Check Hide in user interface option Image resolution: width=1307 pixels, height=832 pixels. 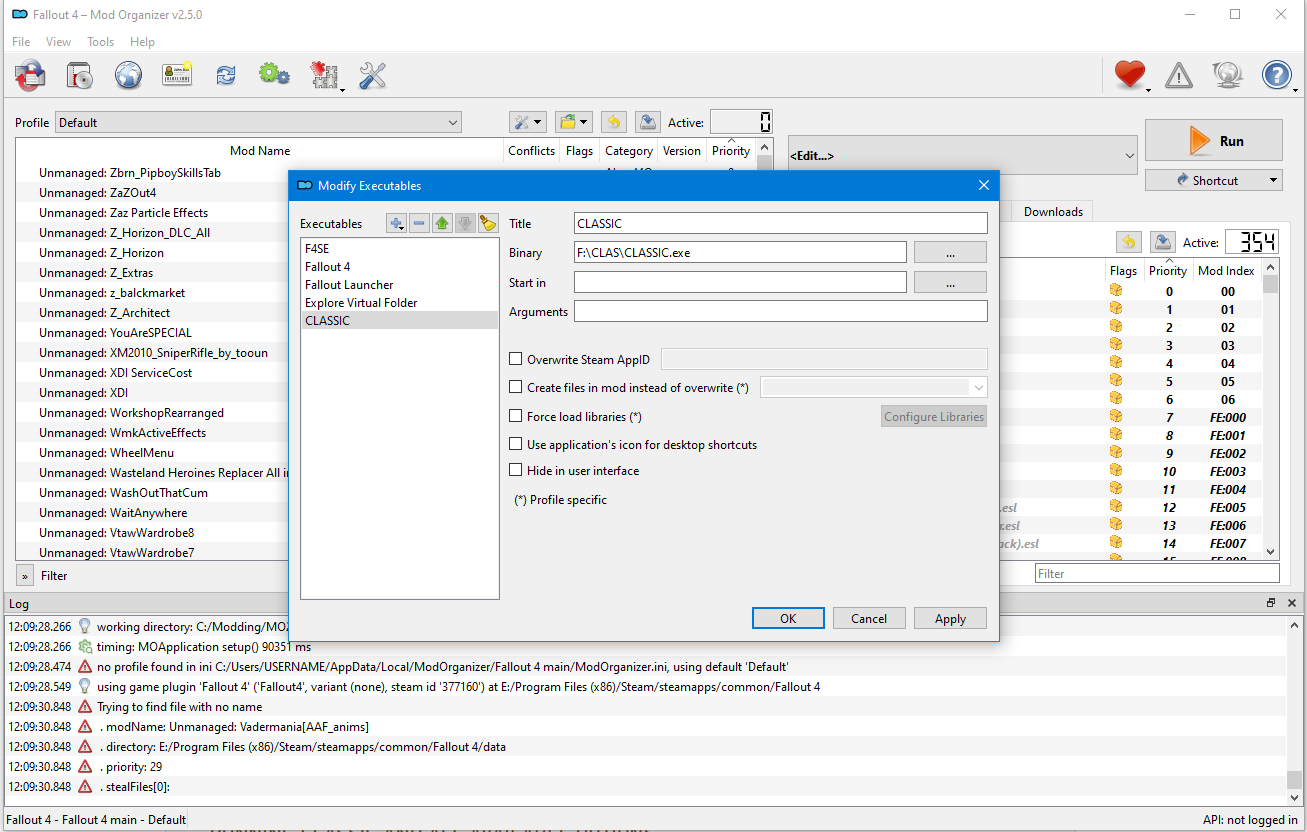point(516,470)
